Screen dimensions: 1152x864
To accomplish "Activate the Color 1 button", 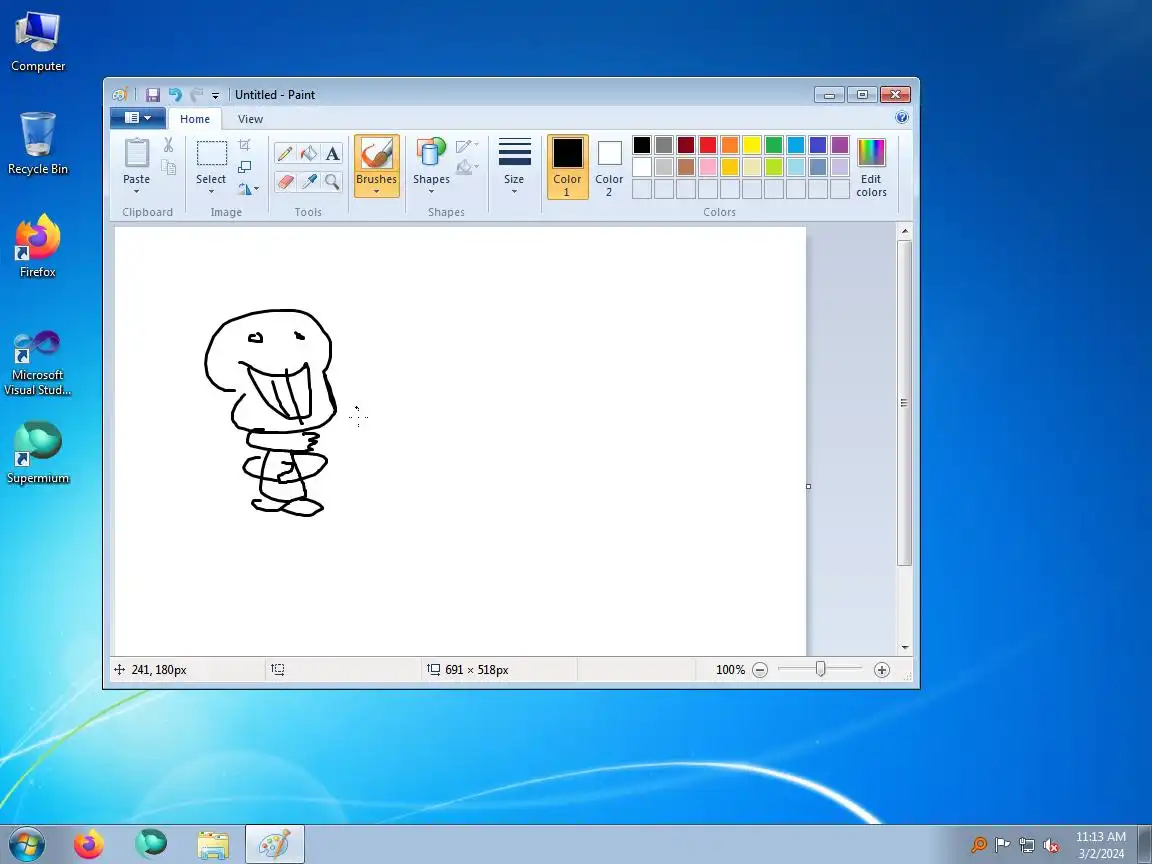I will (567, 167).
